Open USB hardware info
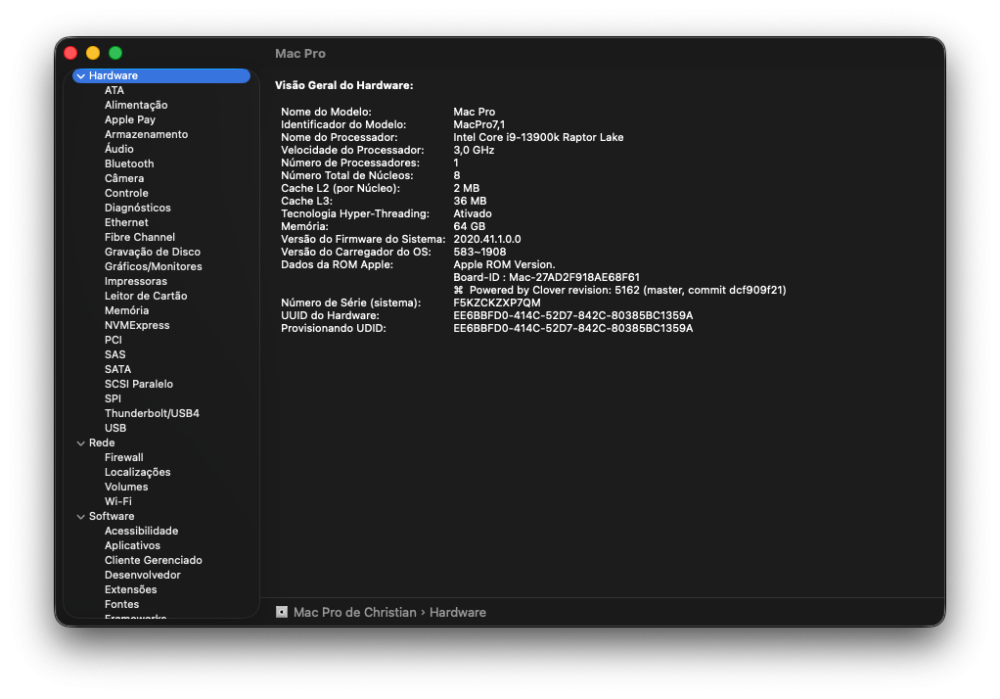 [115, 428]
